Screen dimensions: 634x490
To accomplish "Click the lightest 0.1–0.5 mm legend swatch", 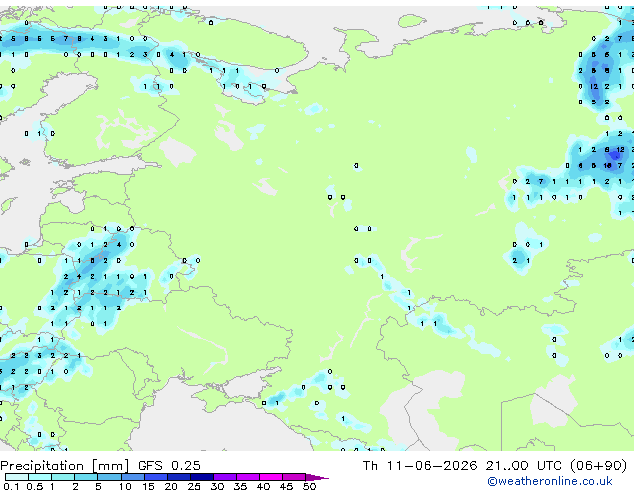I will 17,477.
